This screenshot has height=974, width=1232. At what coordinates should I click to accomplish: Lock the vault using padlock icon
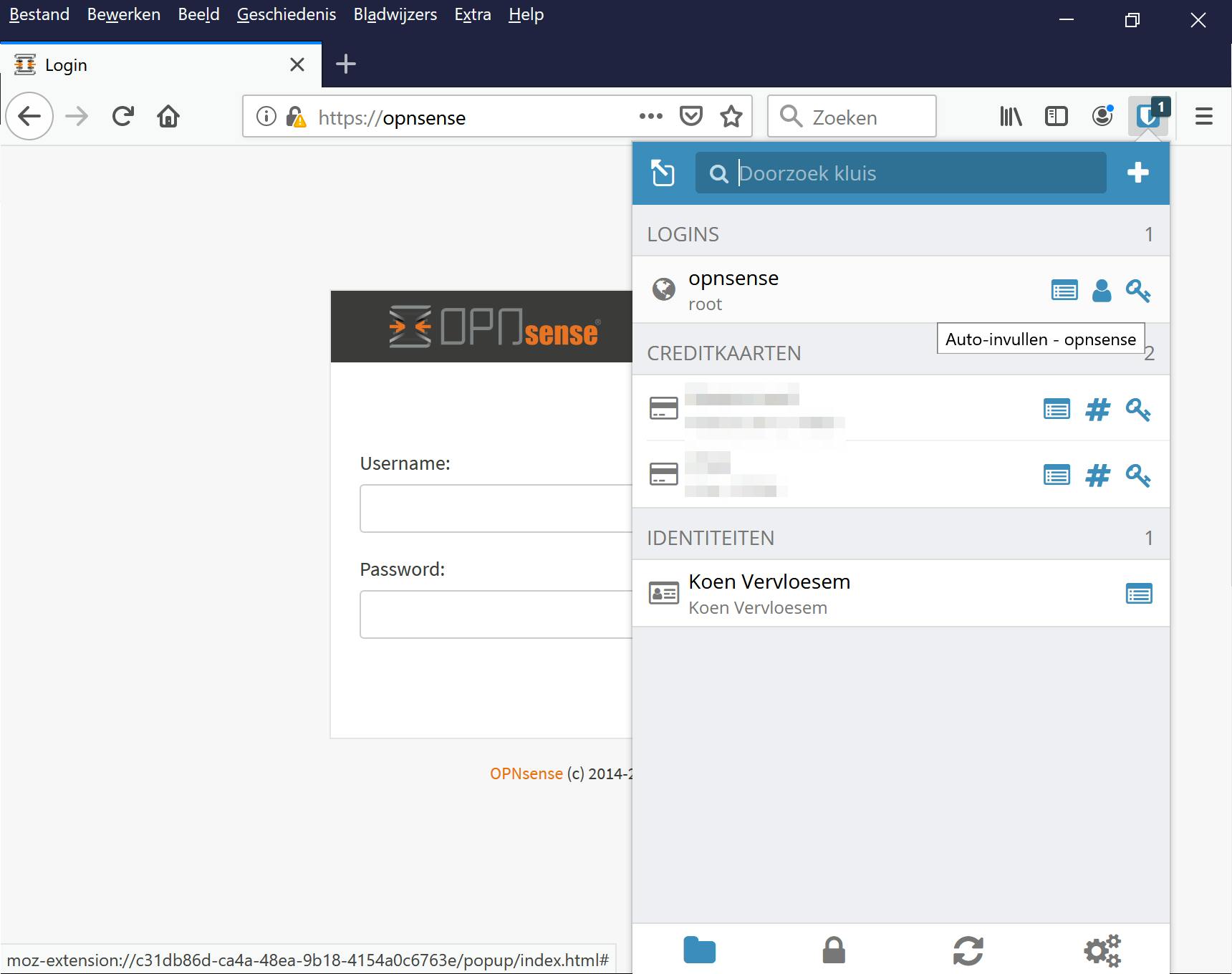[x=834, y=950]
